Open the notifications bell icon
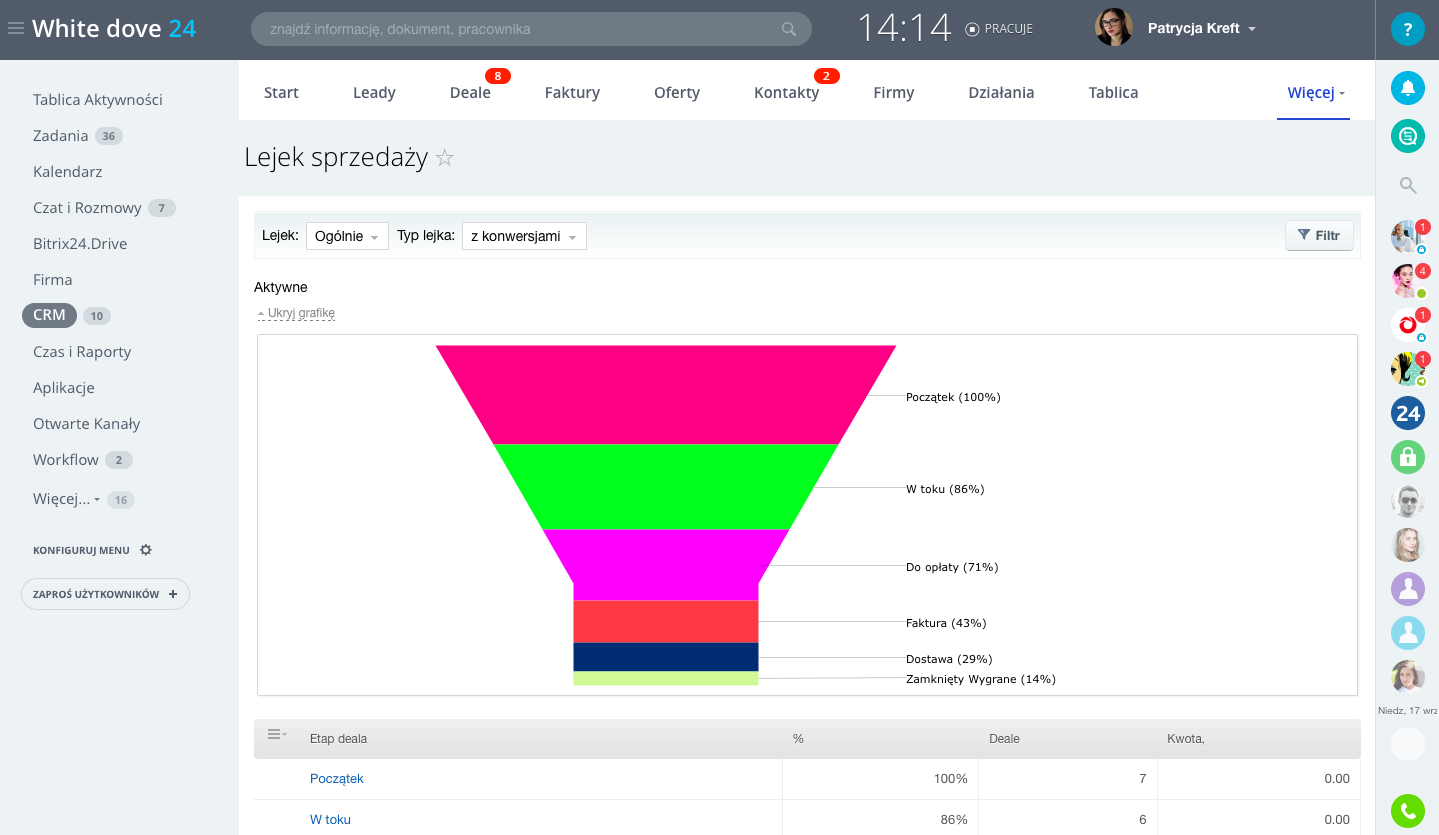Viewport: 1439px width, 835px height. click(1407, 88)
